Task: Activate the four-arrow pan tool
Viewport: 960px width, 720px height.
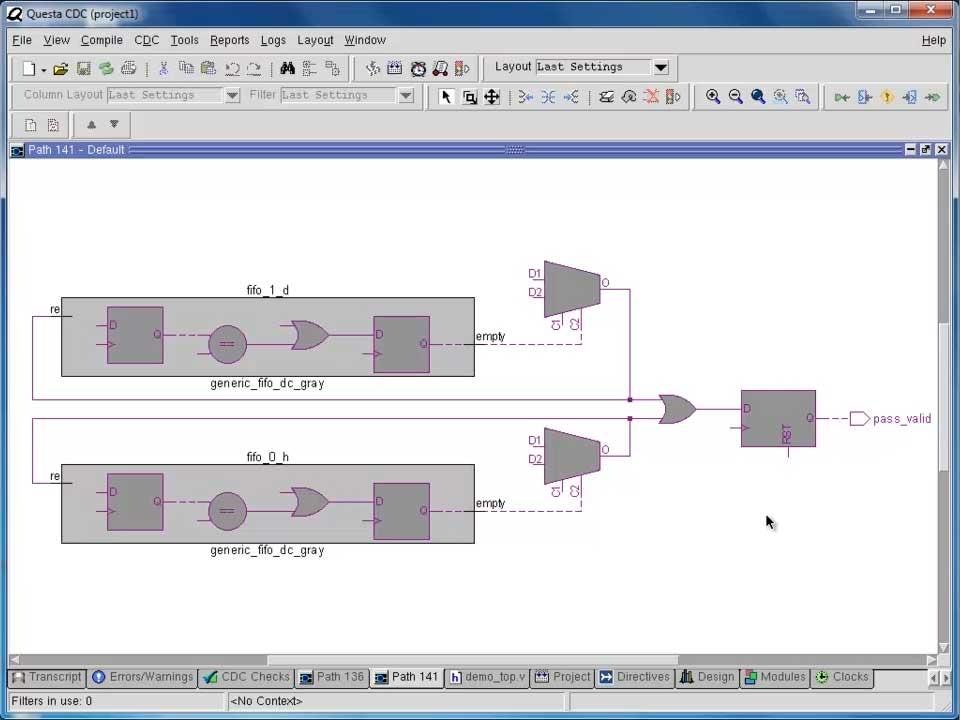Action: point(492,97)
